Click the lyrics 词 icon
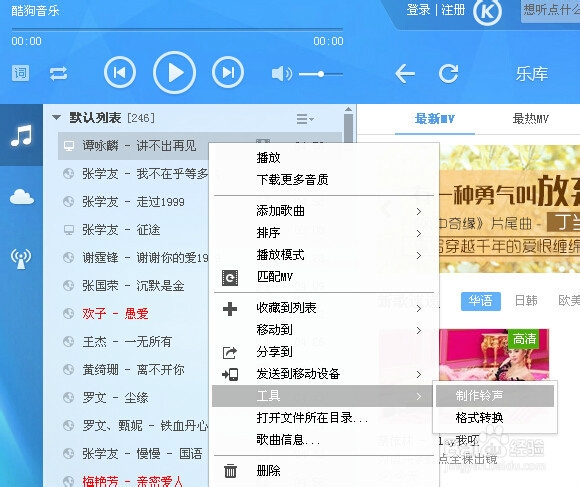Screen dimensions: 580x487 [x=20, y=73]
